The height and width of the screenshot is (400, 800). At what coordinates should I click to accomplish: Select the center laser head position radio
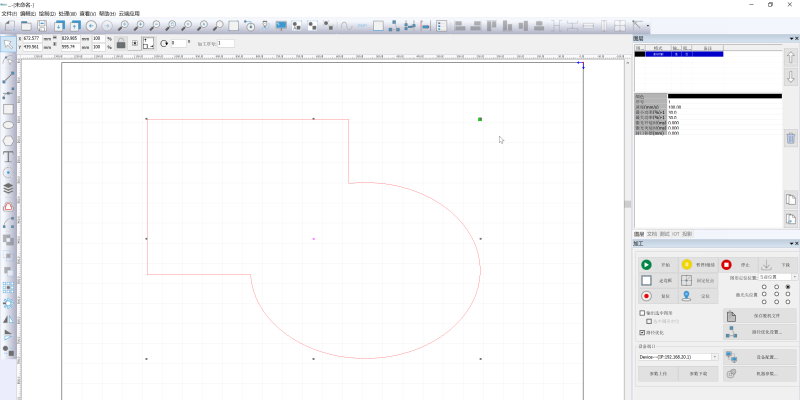pyautogui.click(x=776, y=294)
